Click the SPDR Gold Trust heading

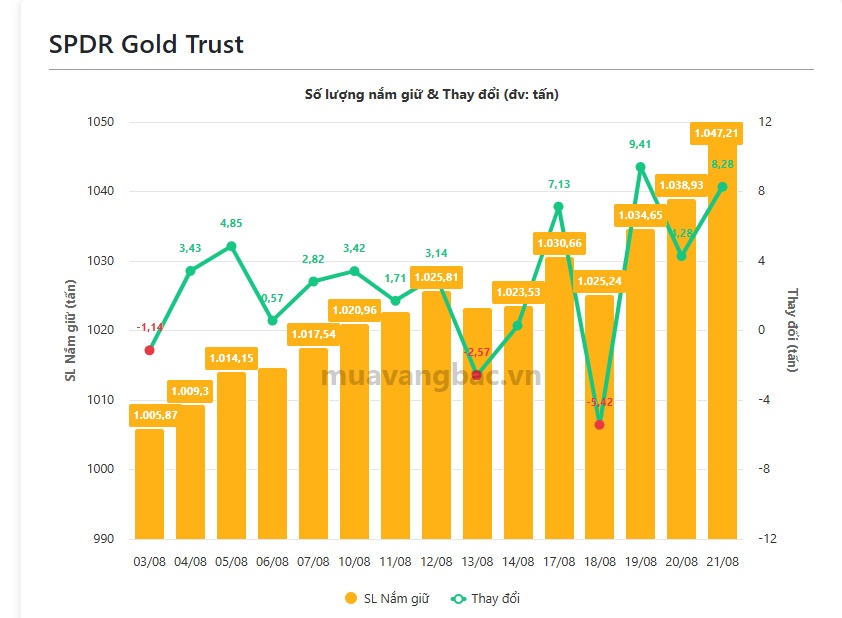point(146,44)
